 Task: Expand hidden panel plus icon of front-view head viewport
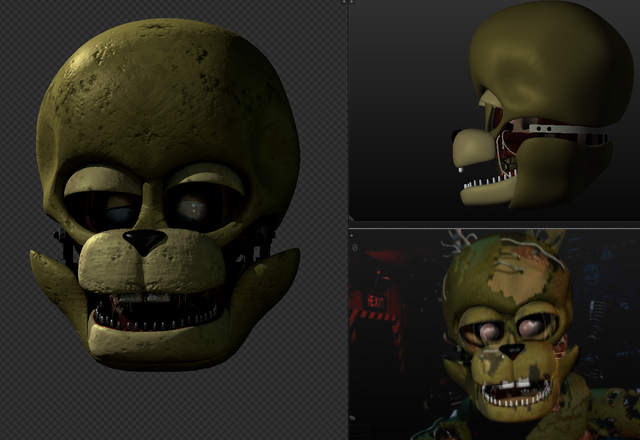pos(344,2)
